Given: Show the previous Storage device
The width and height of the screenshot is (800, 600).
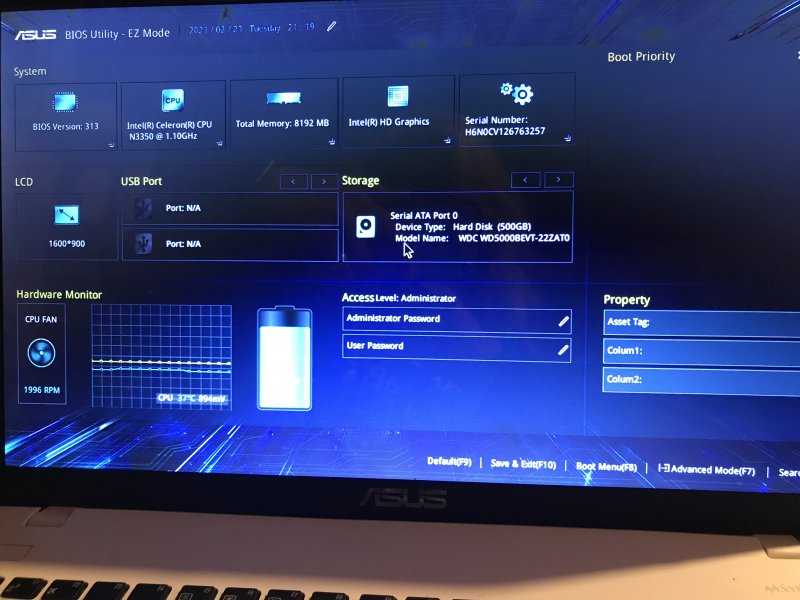Looking at the screenshot, I should 526,180.
